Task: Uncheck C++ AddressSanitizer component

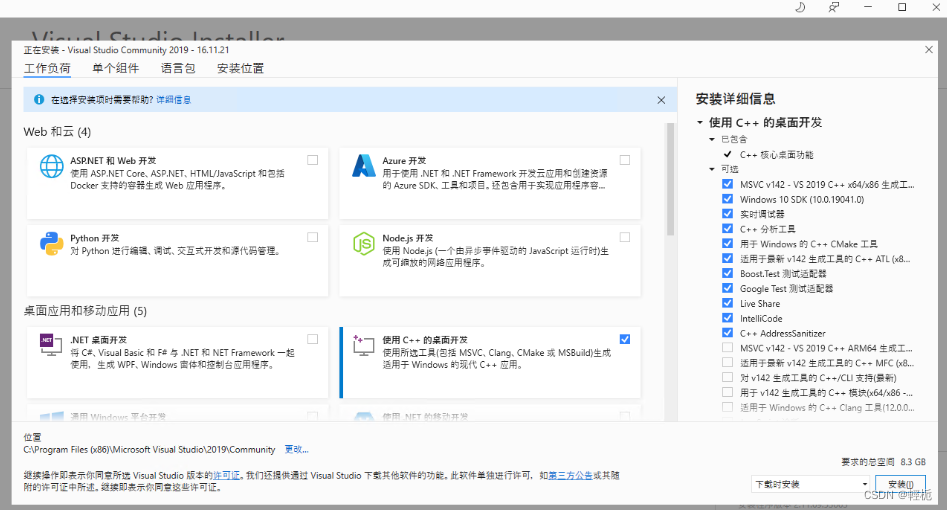Action: click(x=727, y=333)
